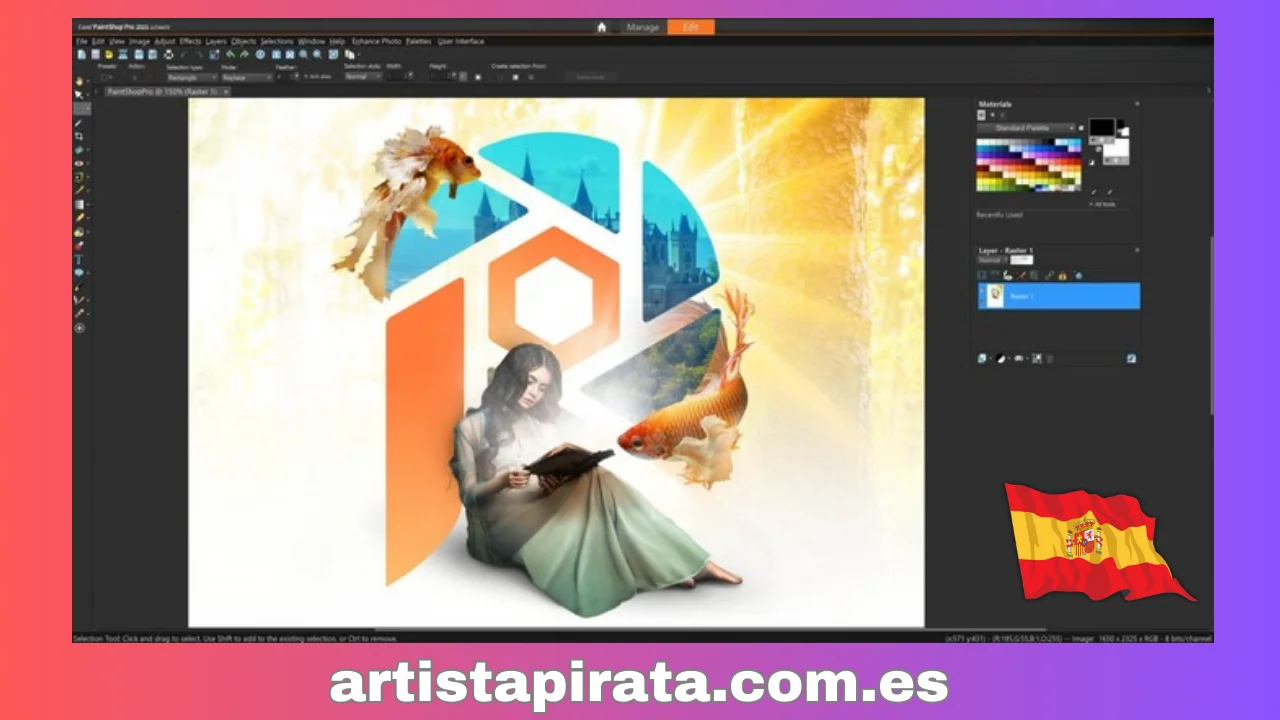This screenshot has height=720, width=1280.
Task: Select the Pan hand tool
Action: [x=79, y=81]
